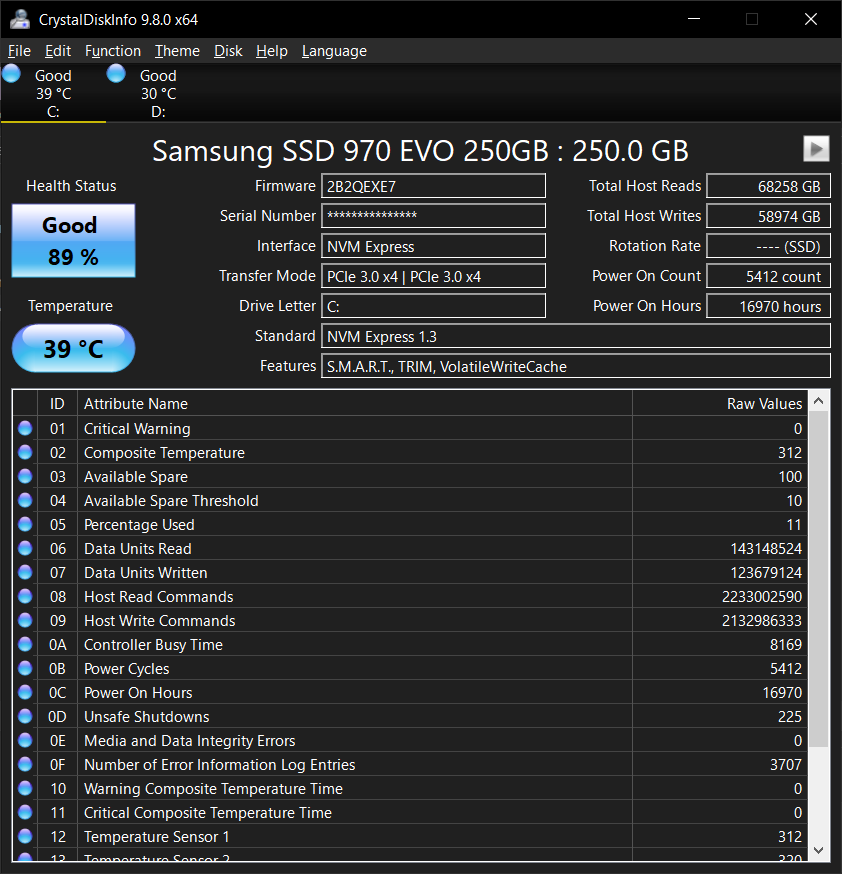Click the Transfer Mode field PCIe 3.0 x4

tap(433, 276)
